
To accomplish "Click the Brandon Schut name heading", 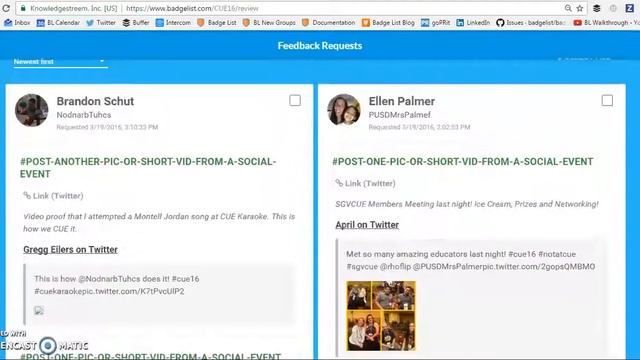I will tap(95, 101).
